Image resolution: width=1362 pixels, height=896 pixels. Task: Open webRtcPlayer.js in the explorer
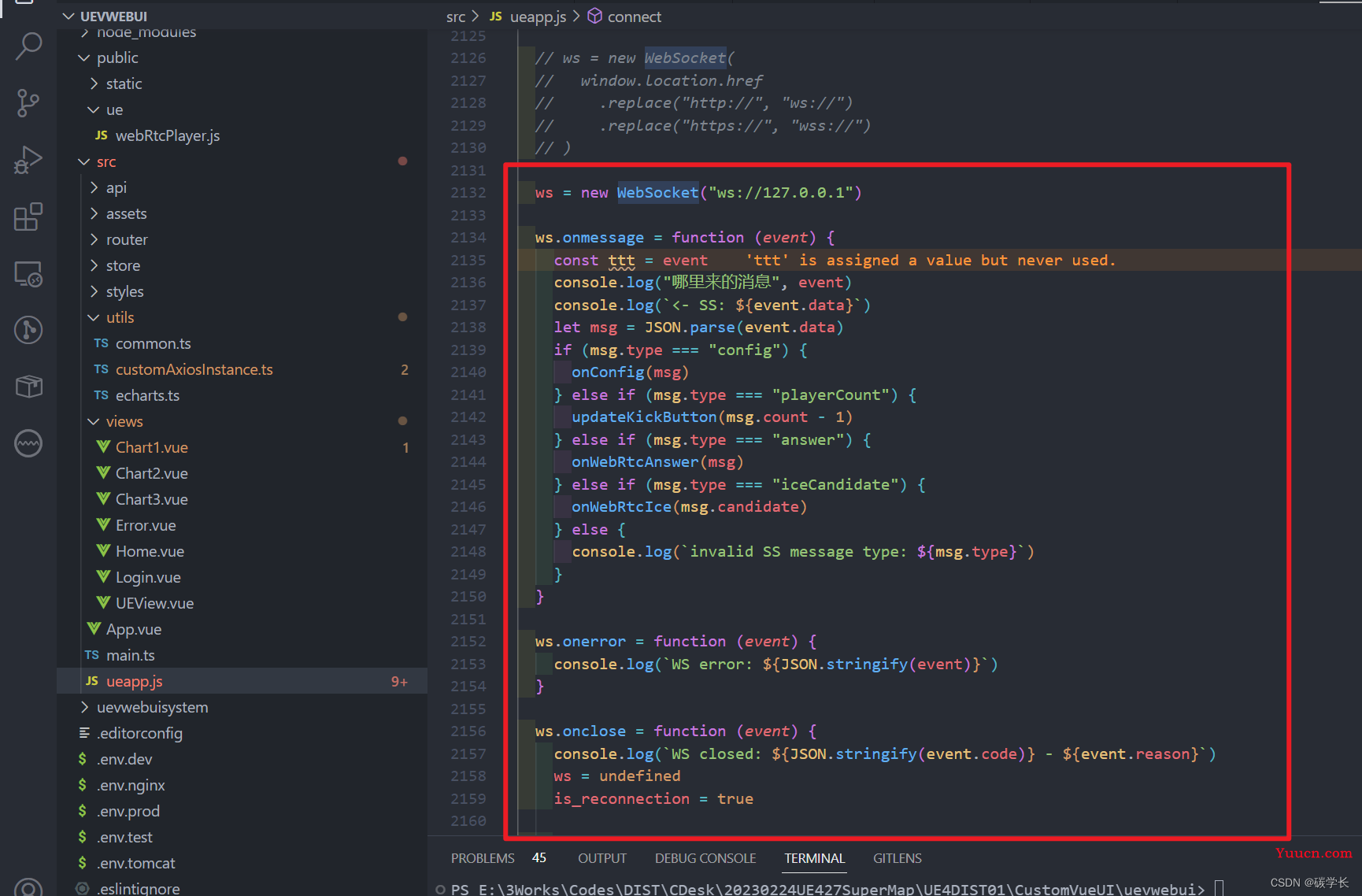coord(168,135)
